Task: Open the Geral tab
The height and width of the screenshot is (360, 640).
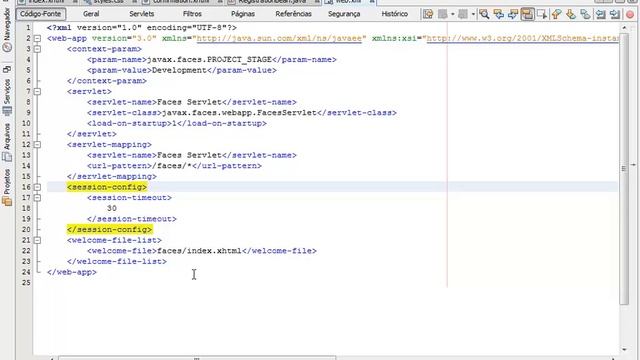Action: coord(91,14)
